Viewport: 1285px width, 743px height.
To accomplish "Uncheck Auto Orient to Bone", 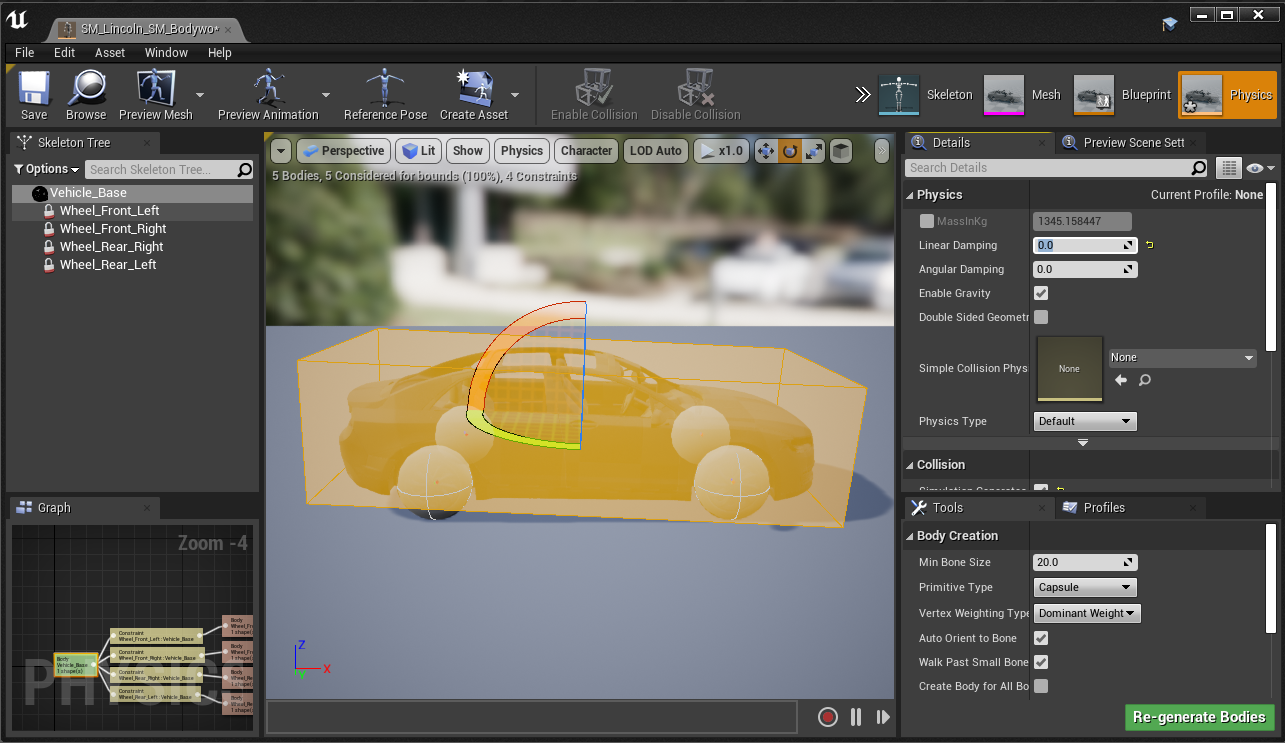I will (1041, 638).
